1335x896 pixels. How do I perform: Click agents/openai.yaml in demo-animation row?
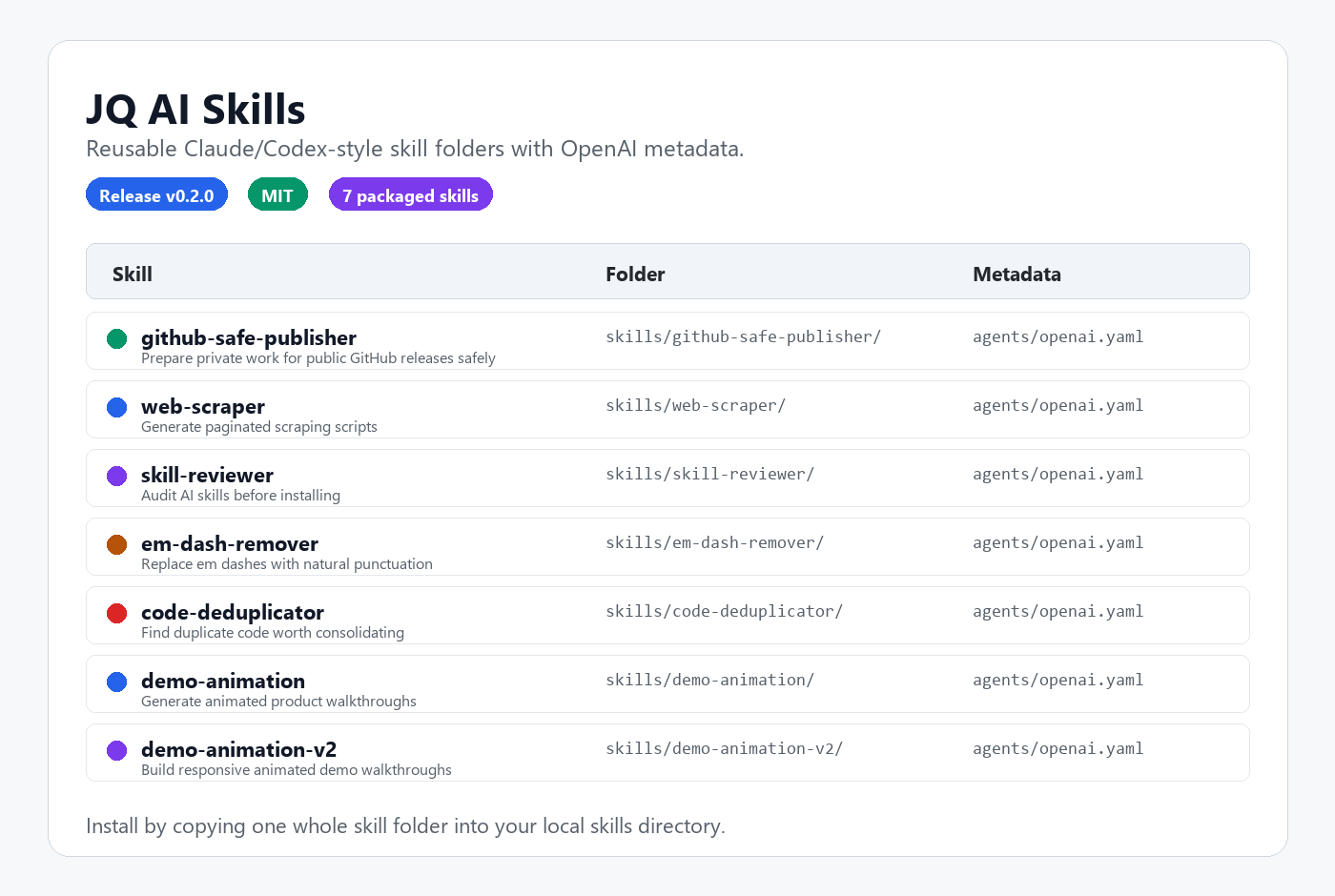point(1058,680)
